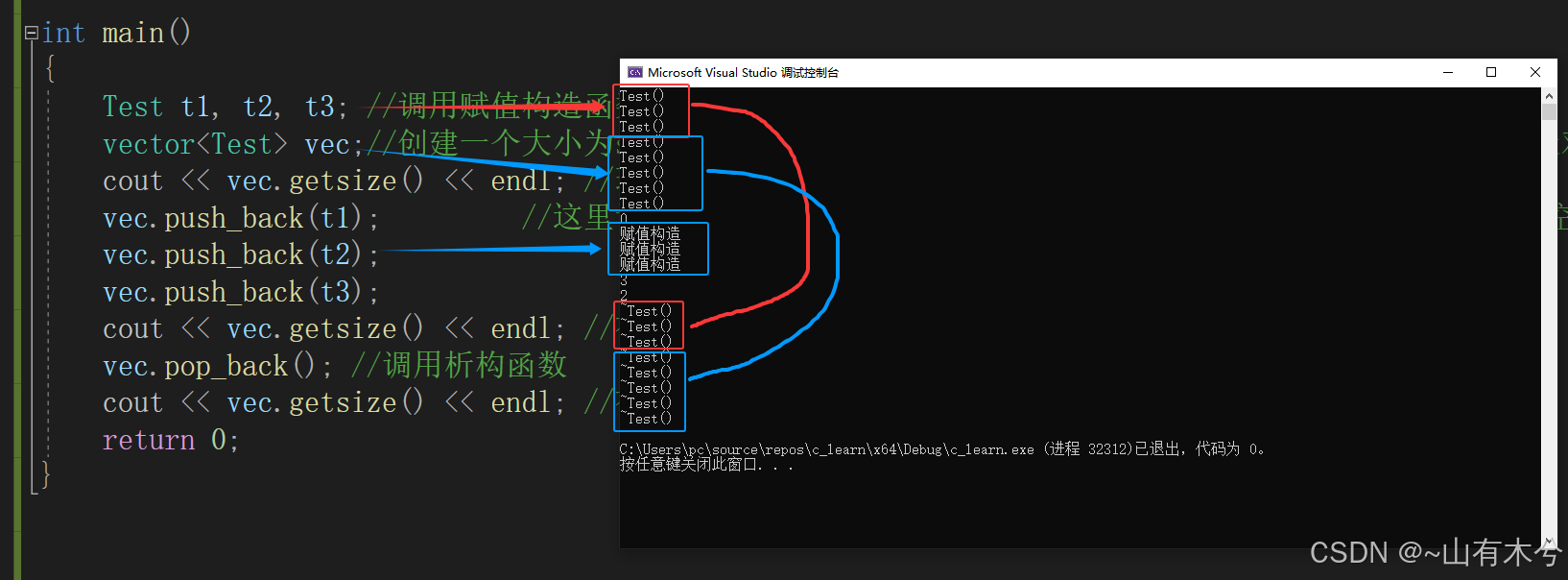The height and width of the screenshot is (580, 1568).
Task: Click the '按任意键关闭此窗口' console line
Action: coord(706,465)
